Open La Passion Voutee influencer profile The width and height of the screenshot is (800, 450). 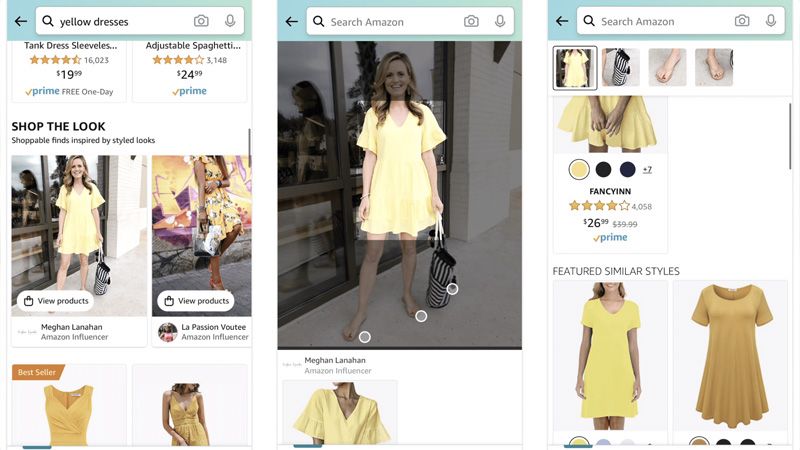click(x=215, y=332)
